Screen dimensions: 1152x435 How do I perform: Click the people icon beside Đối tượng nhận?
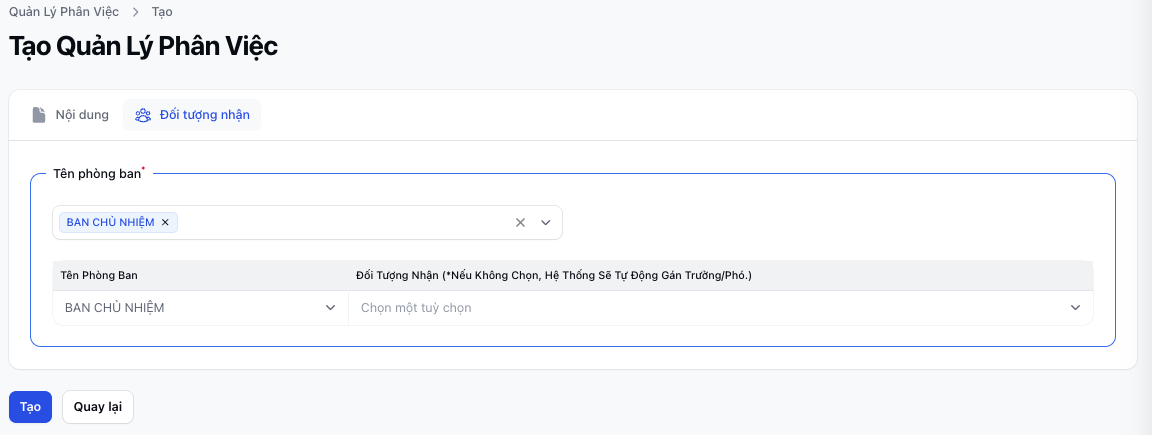point(143,115)
